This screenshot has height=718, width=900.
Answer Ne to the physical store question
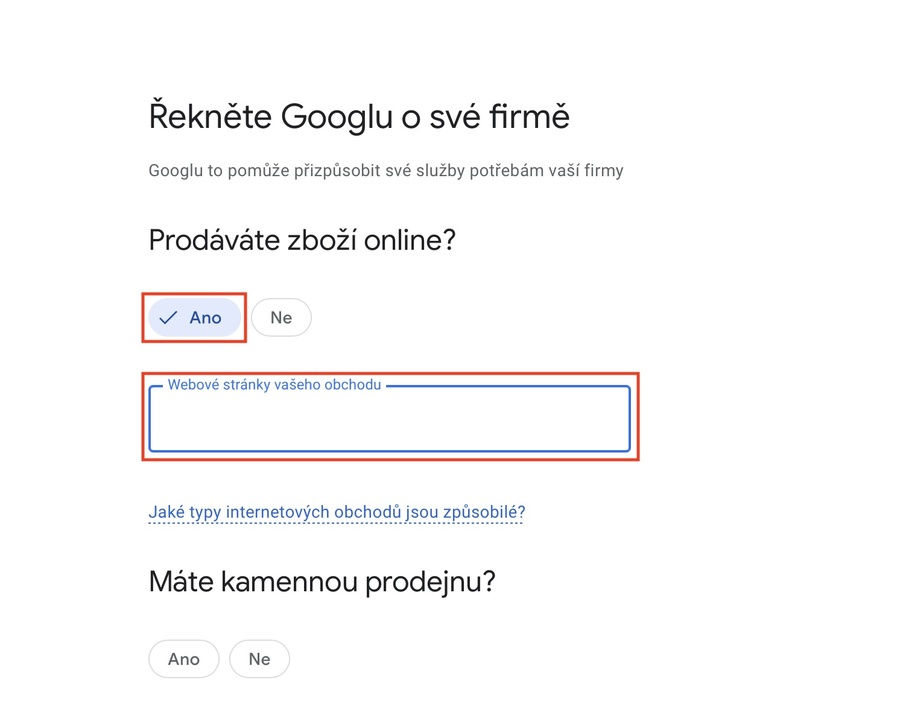pos(260,659)
